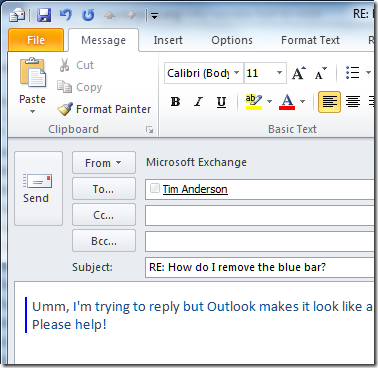Screen dimensions: 378x368
Task: Toggle Bold formatting
Action: [175, 102]
